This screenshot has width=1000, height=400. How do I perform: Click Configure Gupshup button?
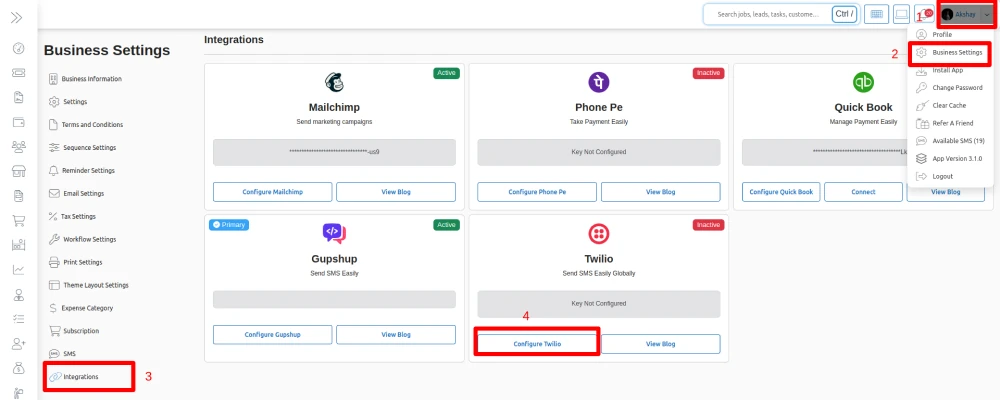(x=272, y=335)
